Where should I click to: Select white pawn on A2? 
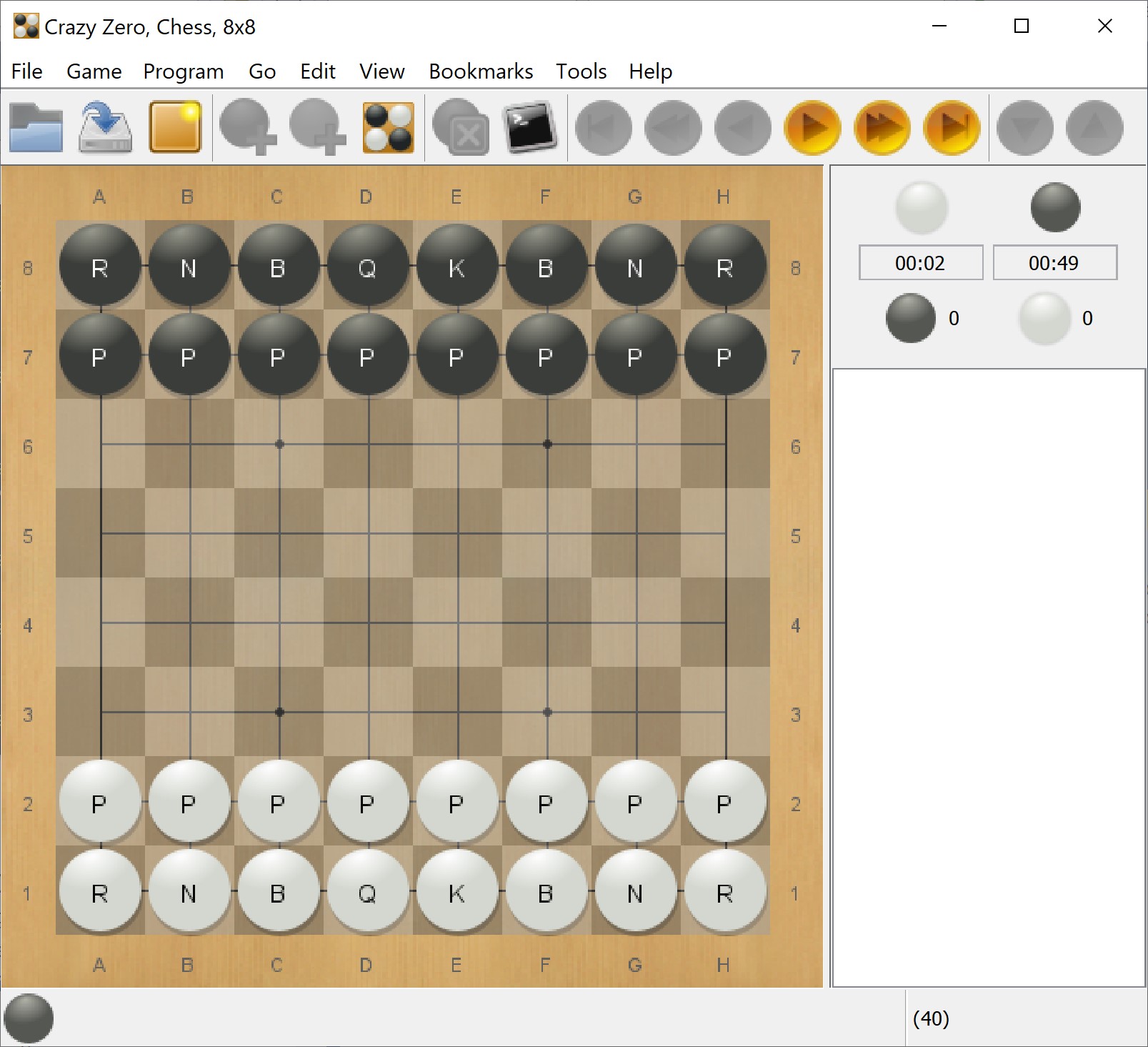tap(100, 802)
